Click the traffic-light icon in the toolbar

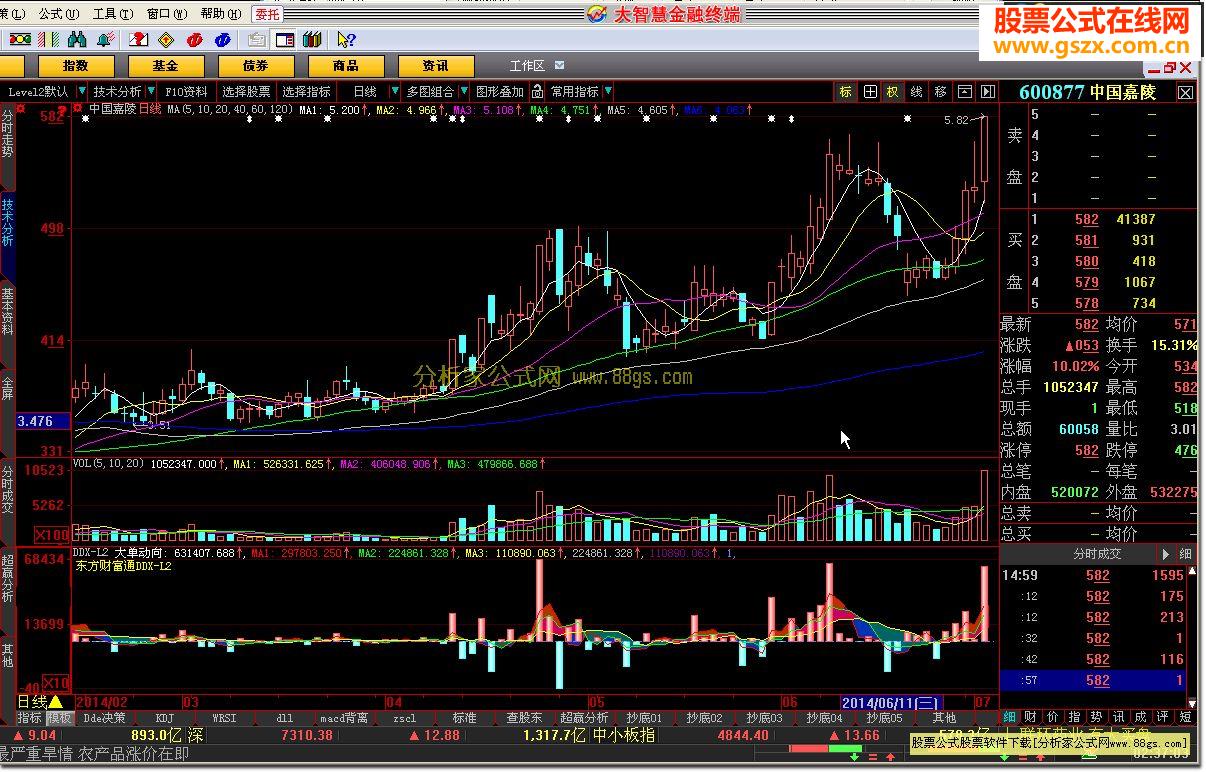pyautogui.click(x=20, y=40)
